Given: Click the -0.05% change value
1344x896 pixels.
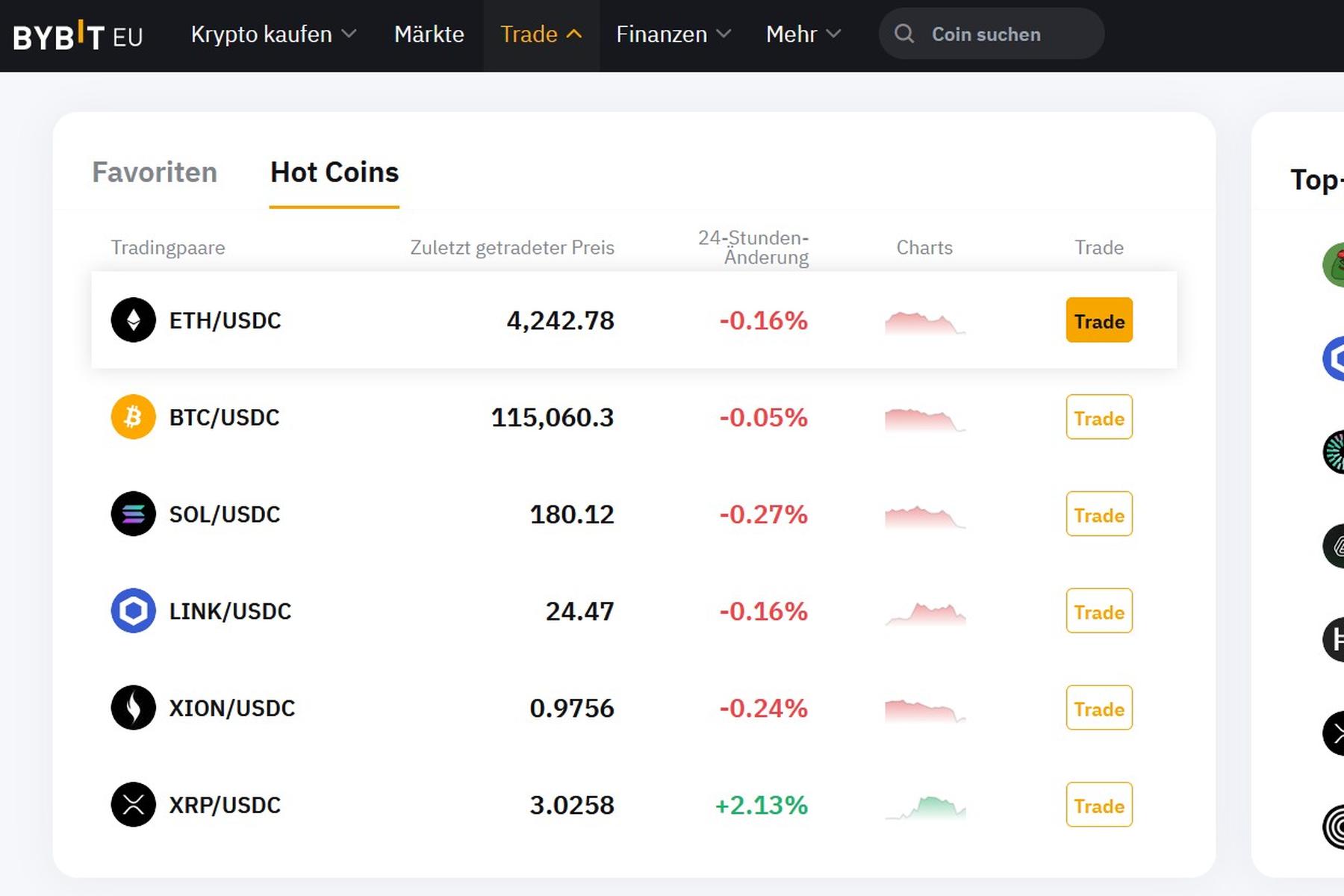Looking at the screenshot, I should [763, 417].
